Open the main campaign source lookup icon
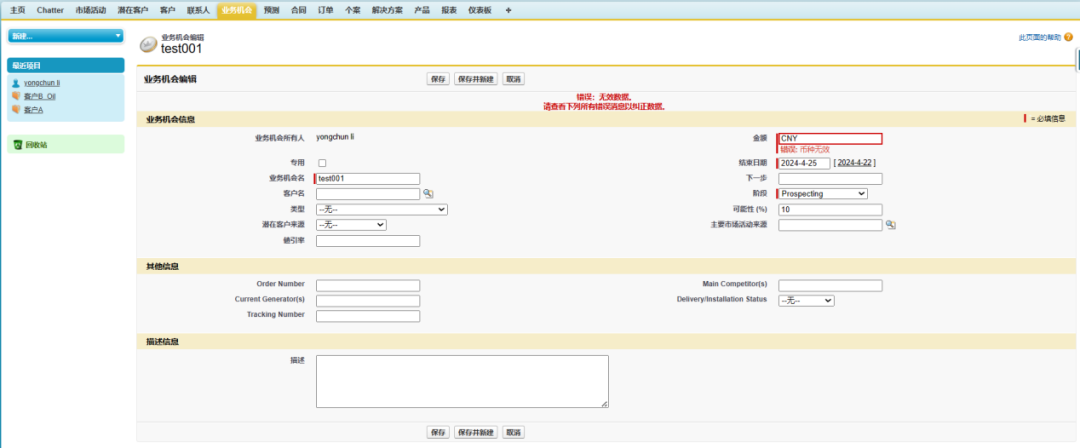 click(890, 225)
